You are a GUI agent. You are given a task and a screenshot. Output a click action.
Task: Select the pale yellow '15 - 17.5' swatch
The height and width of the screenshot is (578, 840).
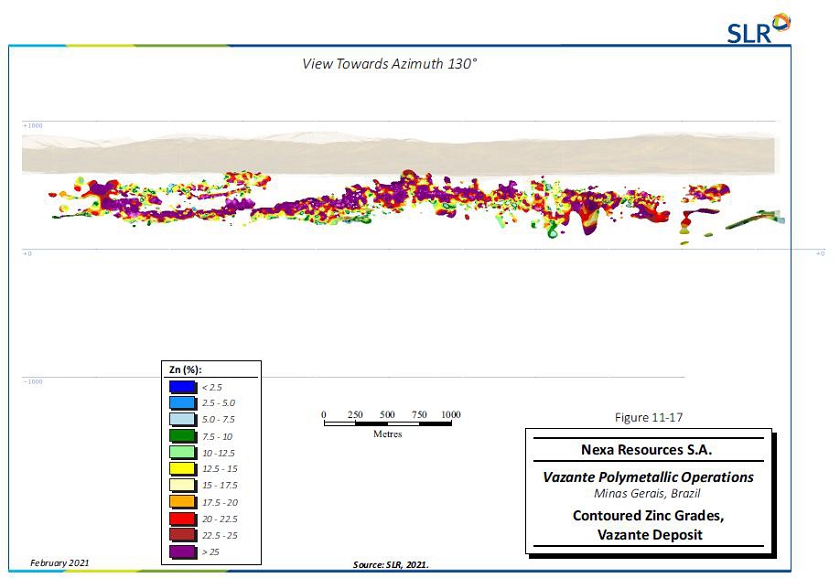tap(182, 485)
